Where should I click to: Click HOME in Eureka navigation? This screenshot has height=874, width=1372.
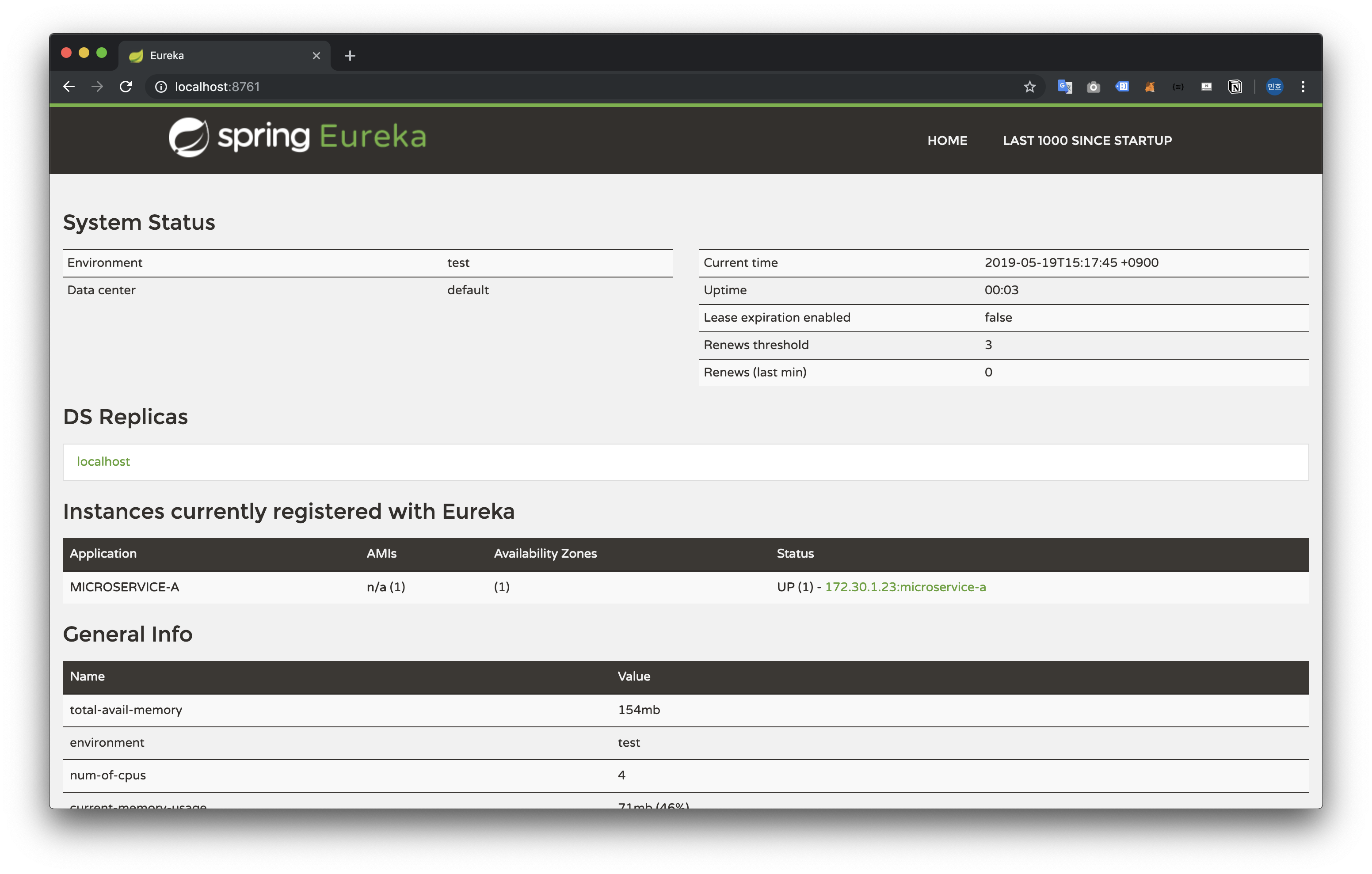click(x=947, y=141)
